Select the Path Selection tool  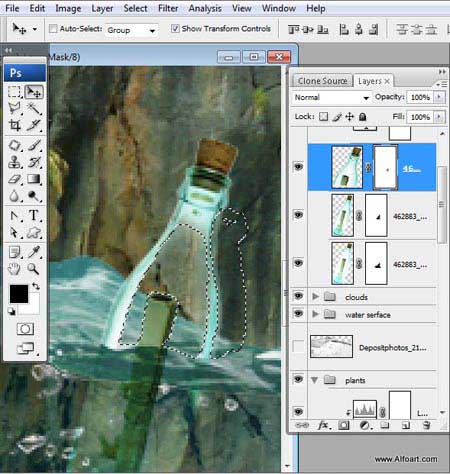click(x=14, y=232)
